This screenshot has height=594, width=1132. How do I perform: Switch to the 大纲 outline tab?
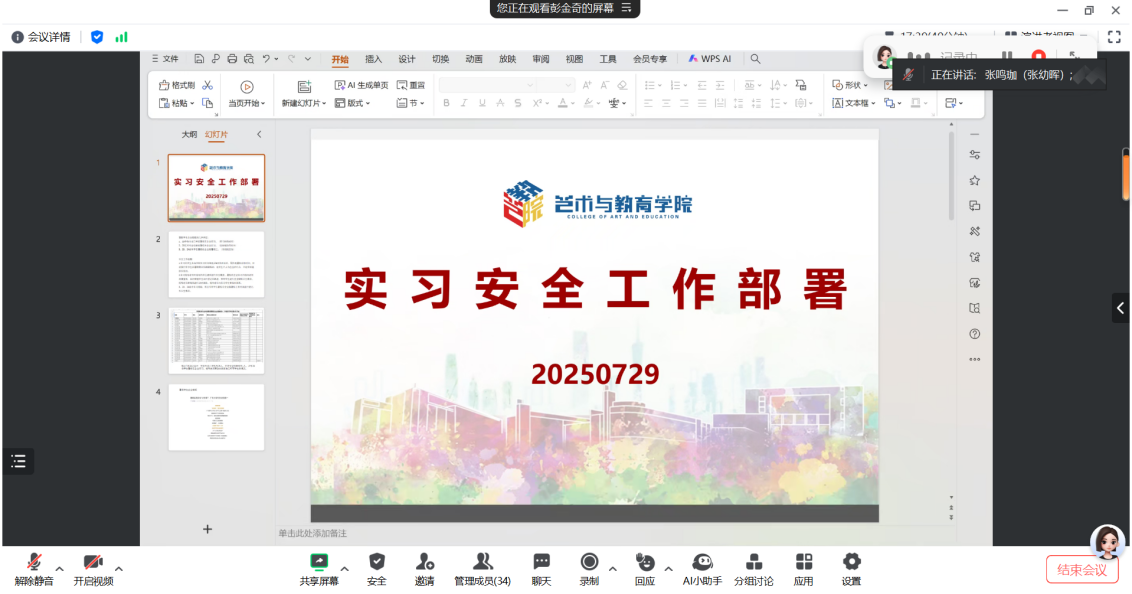click(x=189, y=134)
